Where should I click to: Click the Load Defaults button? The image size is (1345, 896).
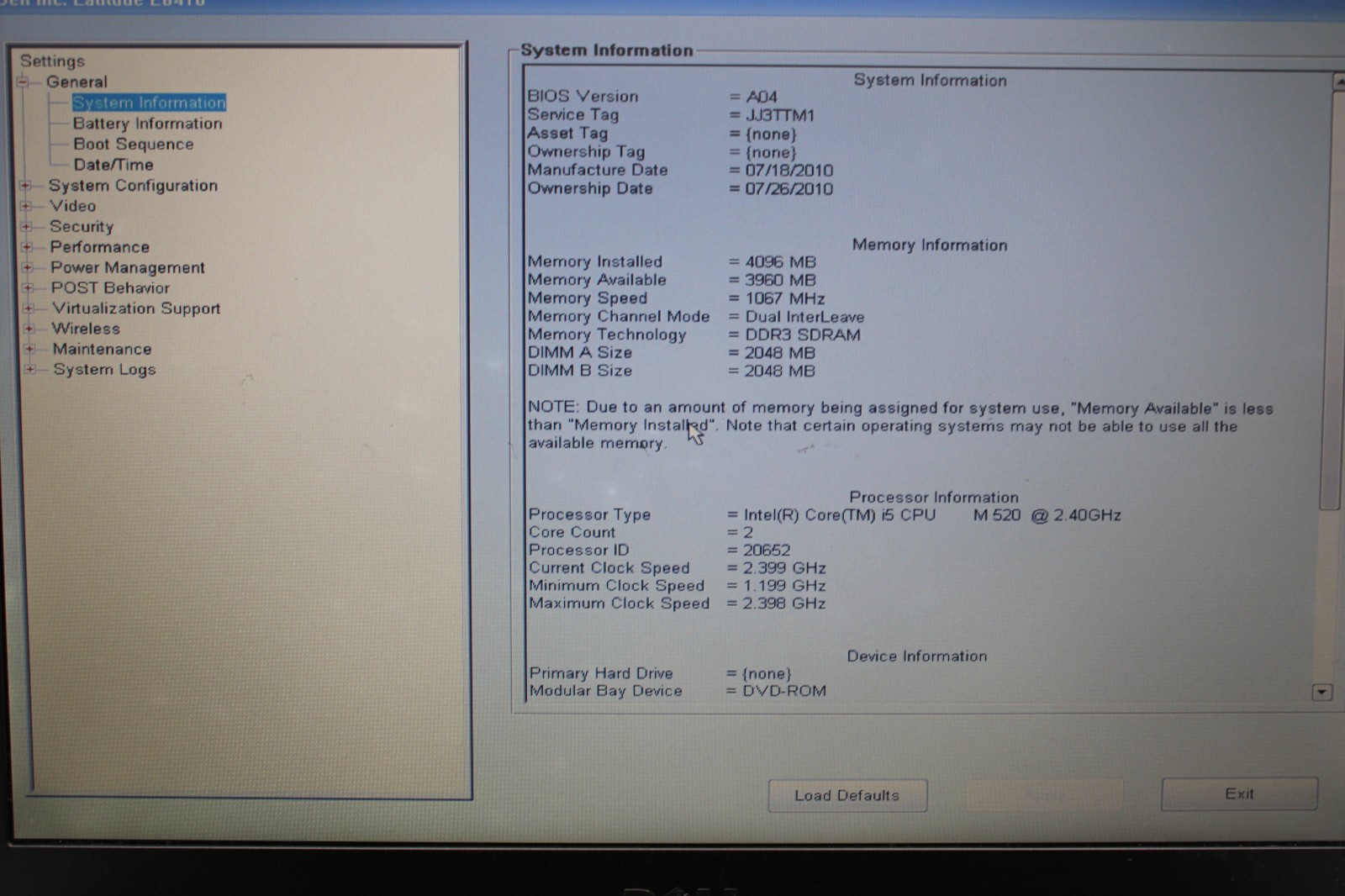click(x=847, y=795)
